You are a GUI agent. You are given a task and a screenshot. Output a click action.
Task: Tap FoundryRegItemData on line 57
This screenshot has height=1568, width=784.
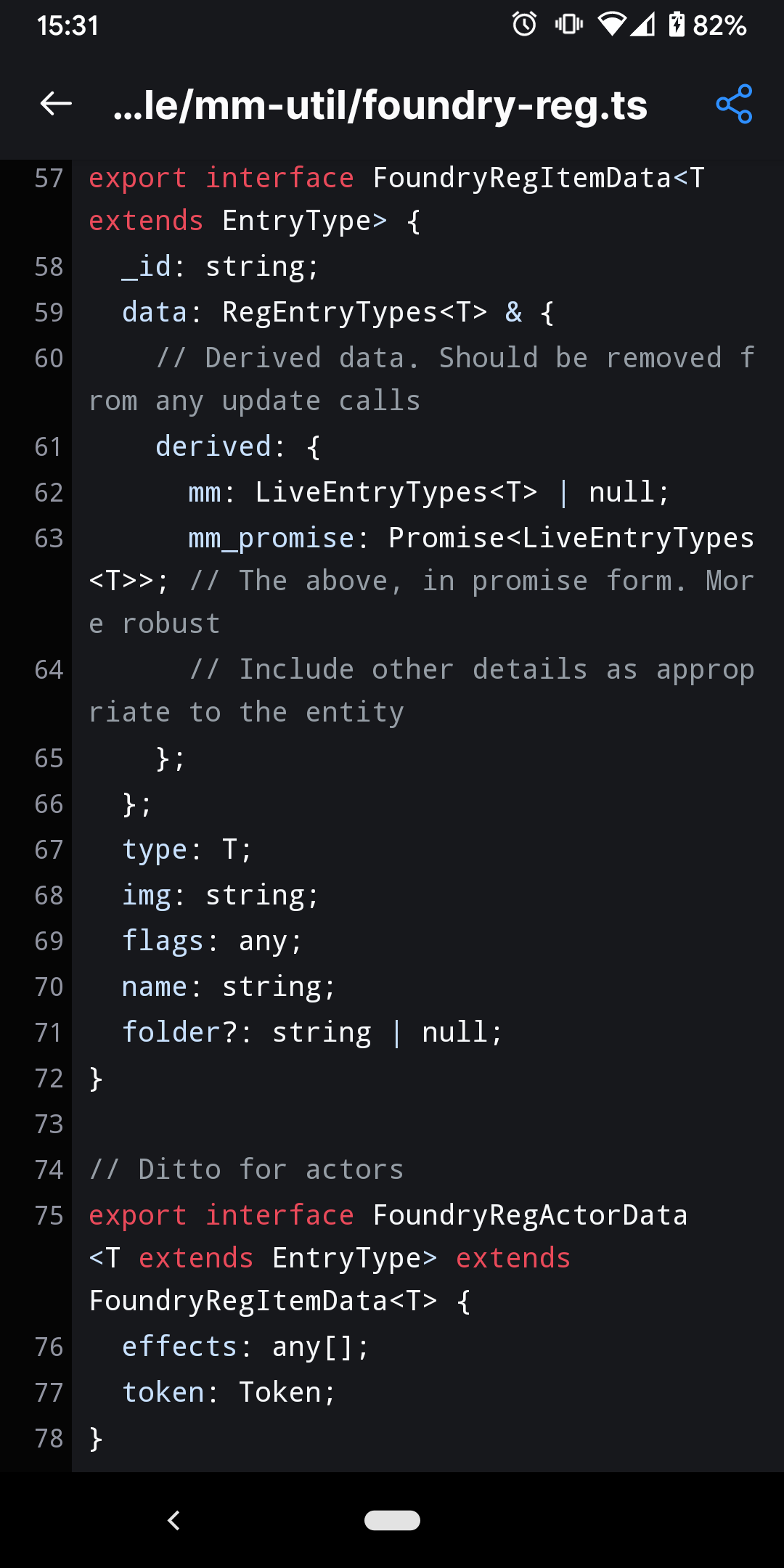[523, 179]
